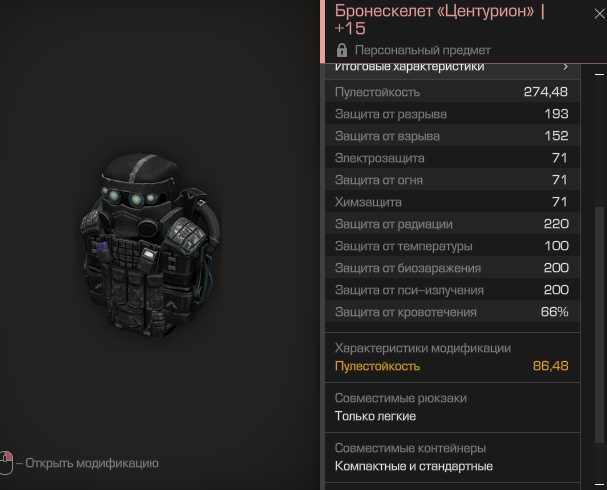Open the Совместимые рюкзаки section
Image resolution: width=607 pixels, height=490 pixels.
tap(452, 408)
